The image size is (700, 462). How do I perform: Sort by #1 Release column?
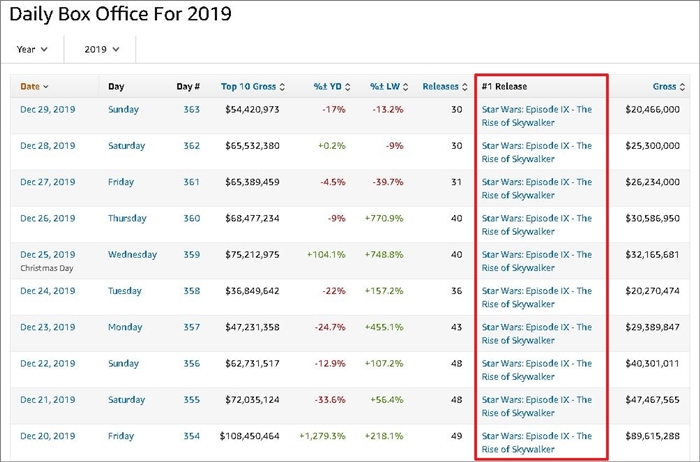(x=508, y=87)
